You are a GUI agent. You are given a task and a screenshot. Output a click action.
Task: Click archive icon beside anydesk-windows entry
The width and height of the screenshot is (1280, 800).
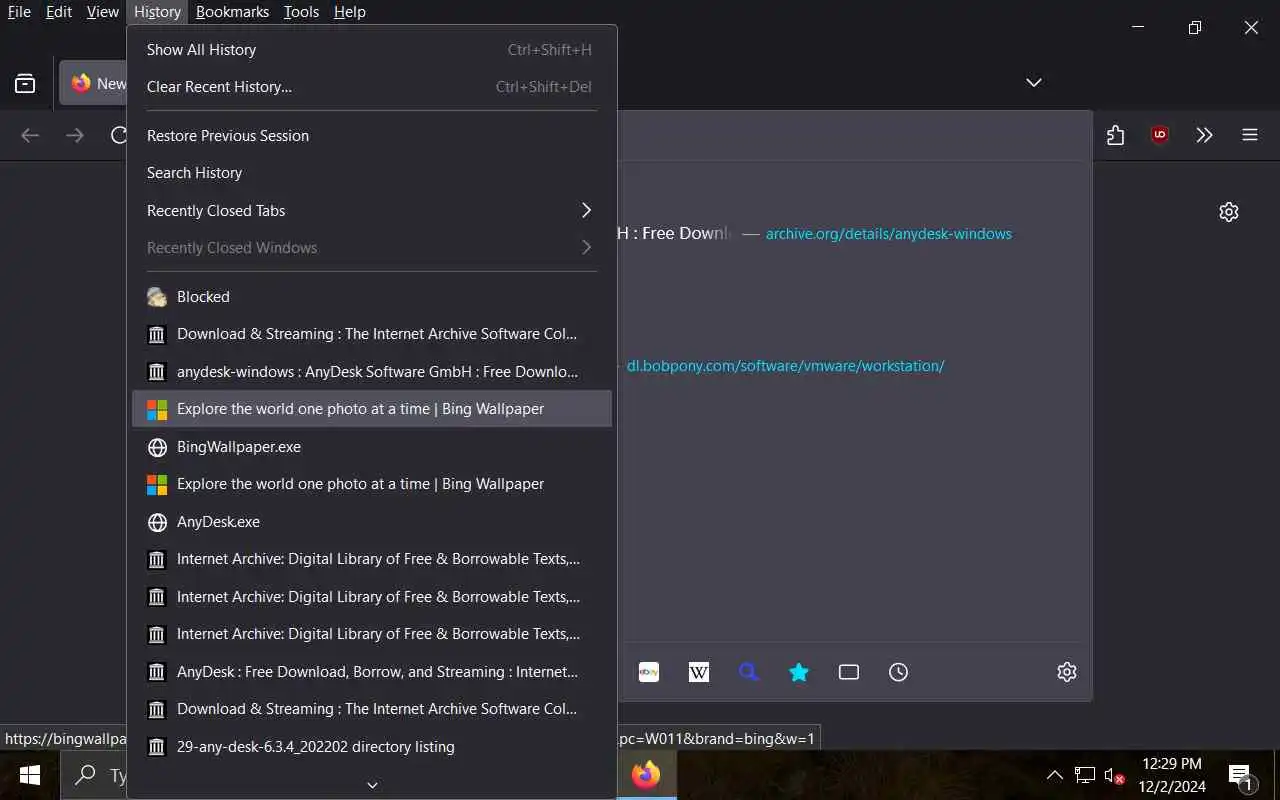(157, 372)
